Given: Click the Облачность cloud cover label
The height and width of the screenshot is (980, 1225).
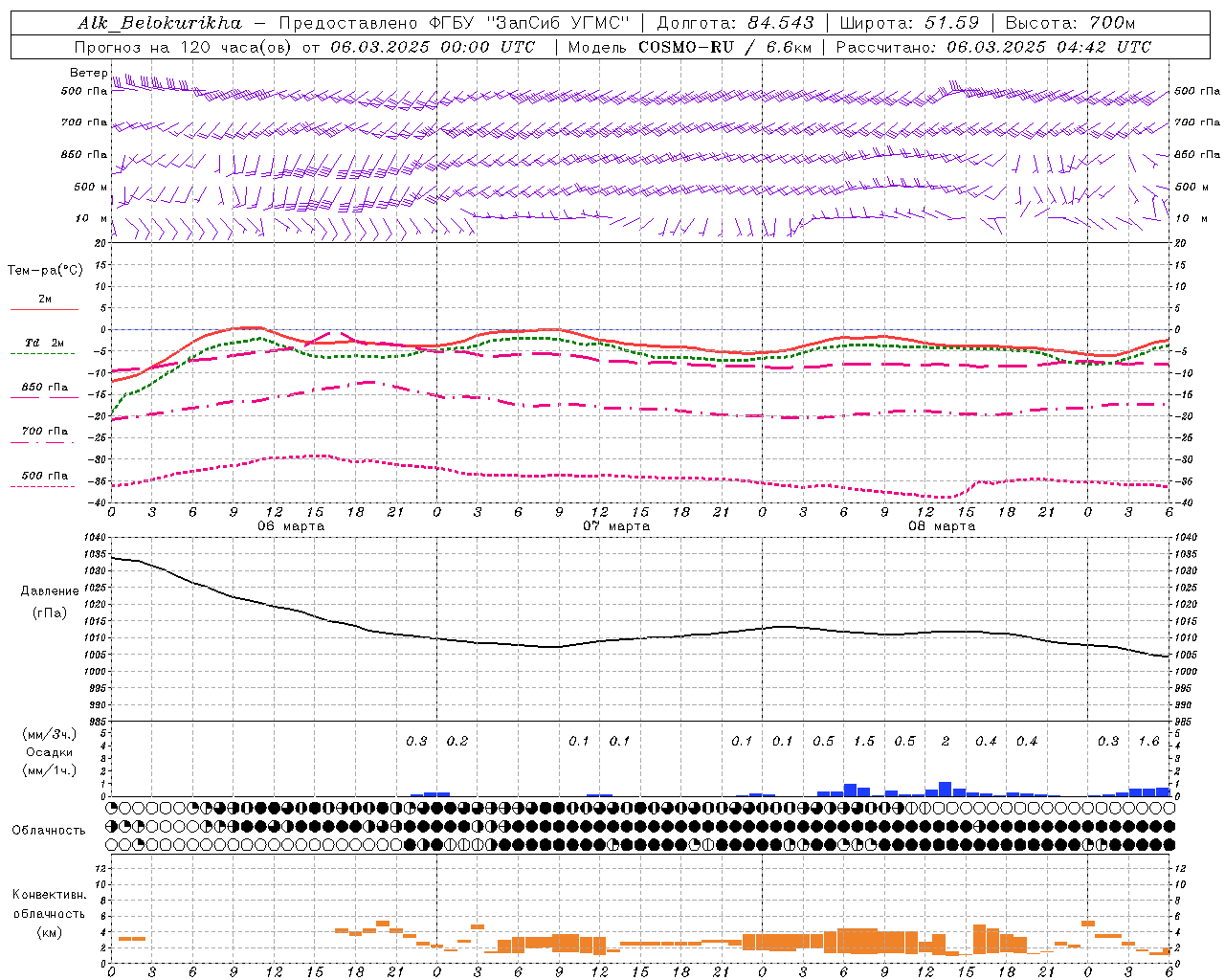Looking at the screenshot, I should click(x=49, y=830).
